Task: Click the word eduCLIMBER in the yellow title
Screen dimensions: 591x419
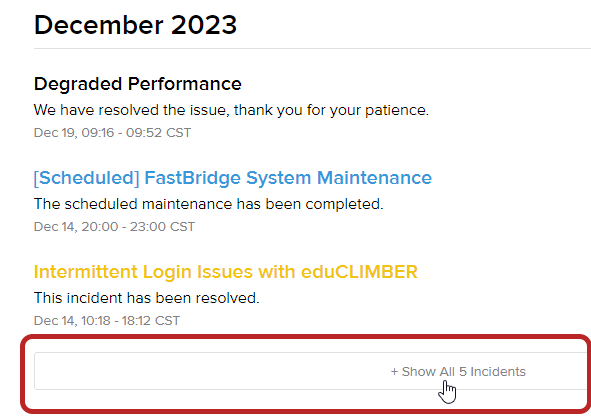Action: (359, 272)
